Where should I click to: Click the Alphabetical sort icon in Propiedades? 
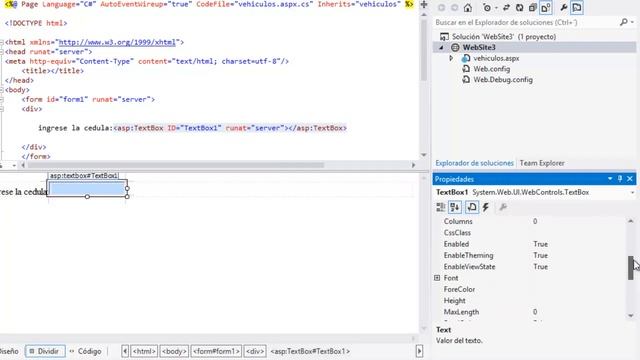455,207
